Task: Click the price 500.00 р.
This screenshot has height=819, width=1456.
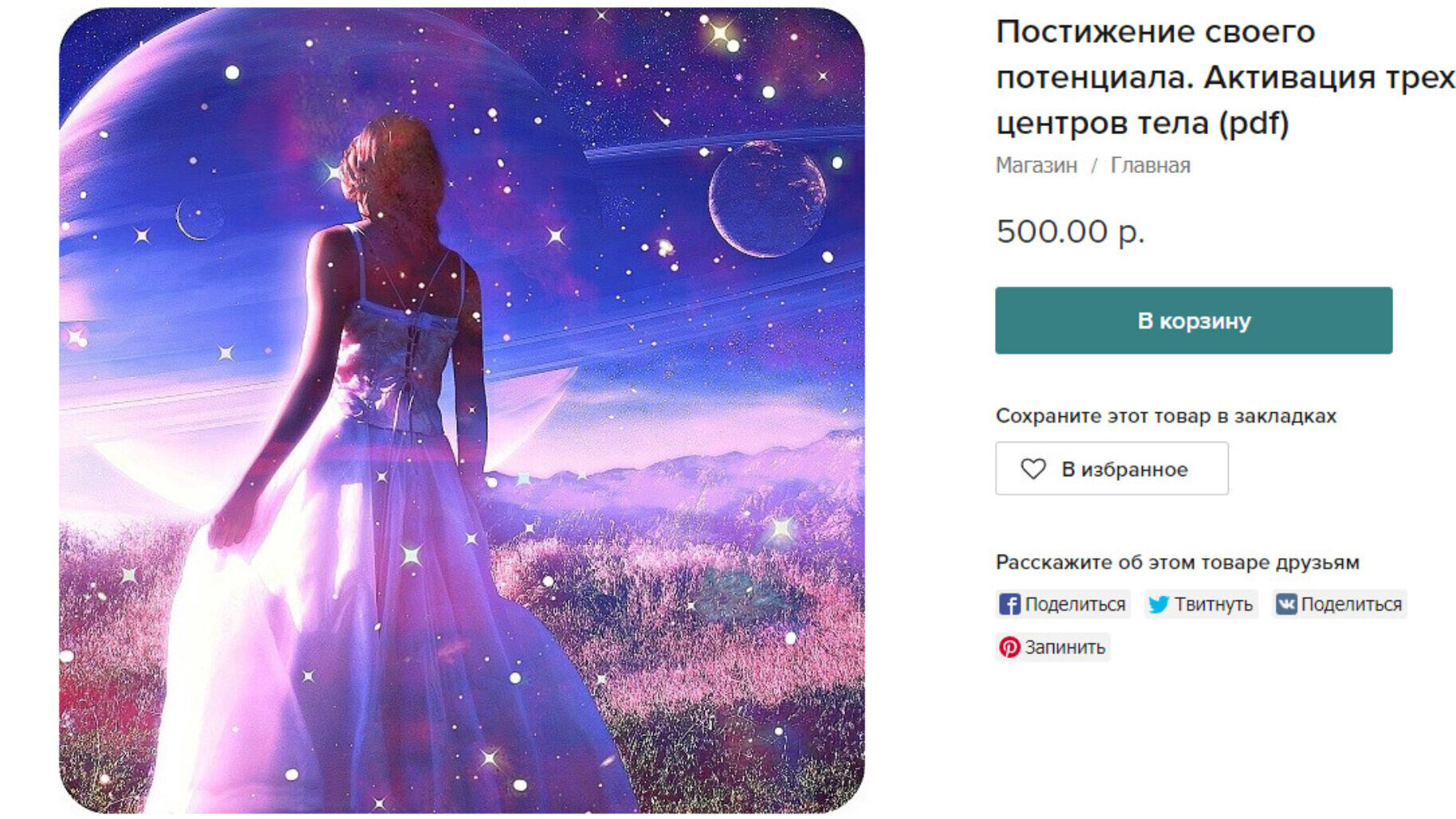Action: [x=1070, y=232]
